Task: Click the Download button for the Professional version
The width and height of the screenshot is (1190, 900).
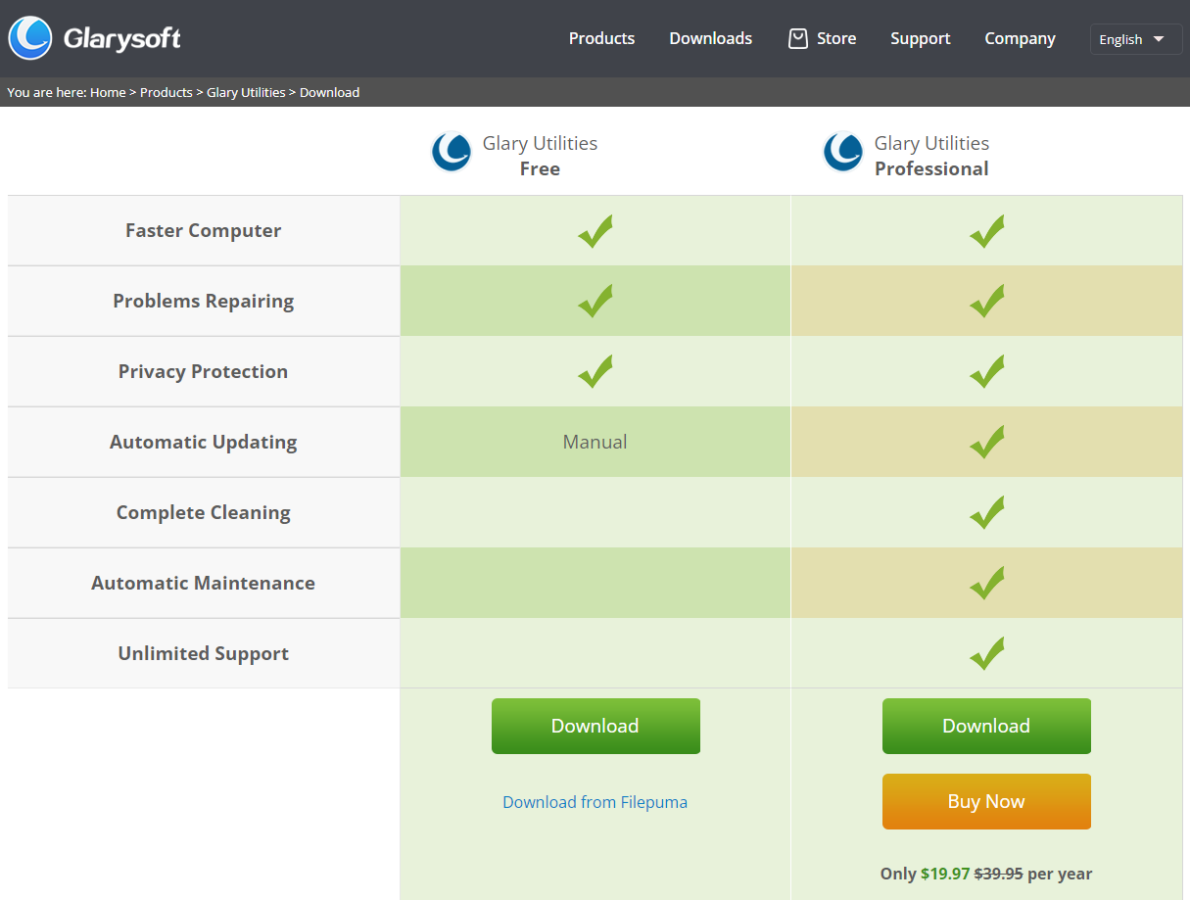Action: point(986,726)
